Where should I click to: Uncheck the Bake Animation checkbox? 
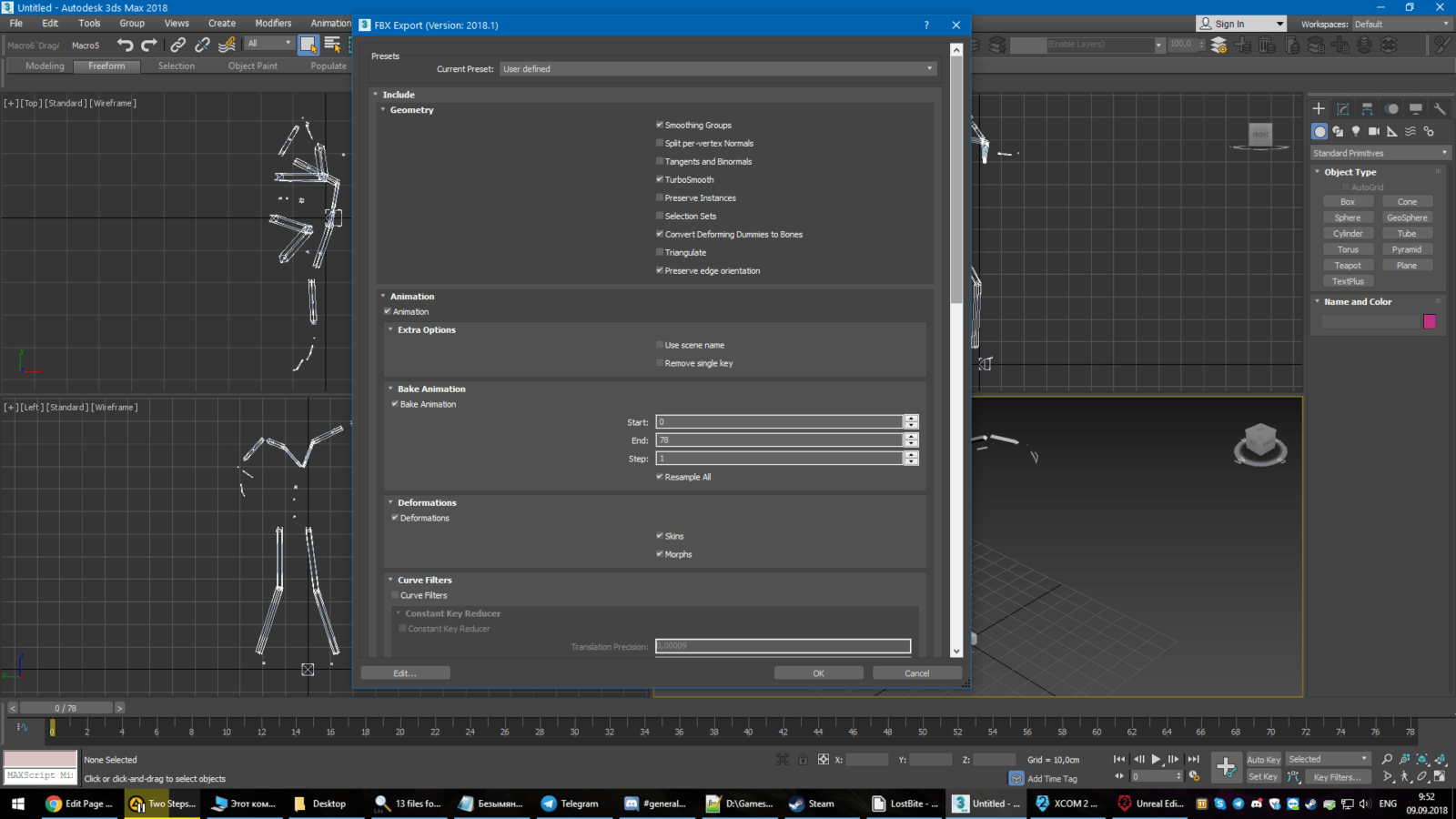click(395, 404)
